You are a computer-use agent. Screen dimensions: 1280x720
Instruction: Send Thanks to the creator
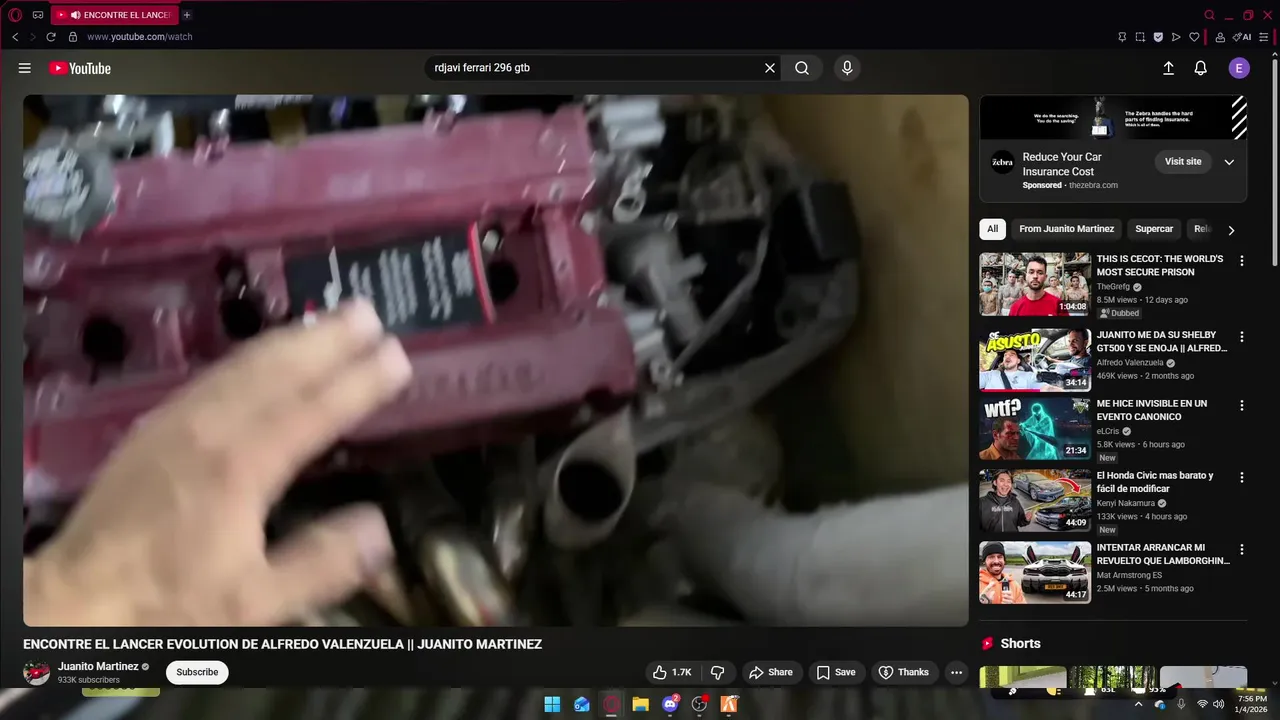pos(903,672)
